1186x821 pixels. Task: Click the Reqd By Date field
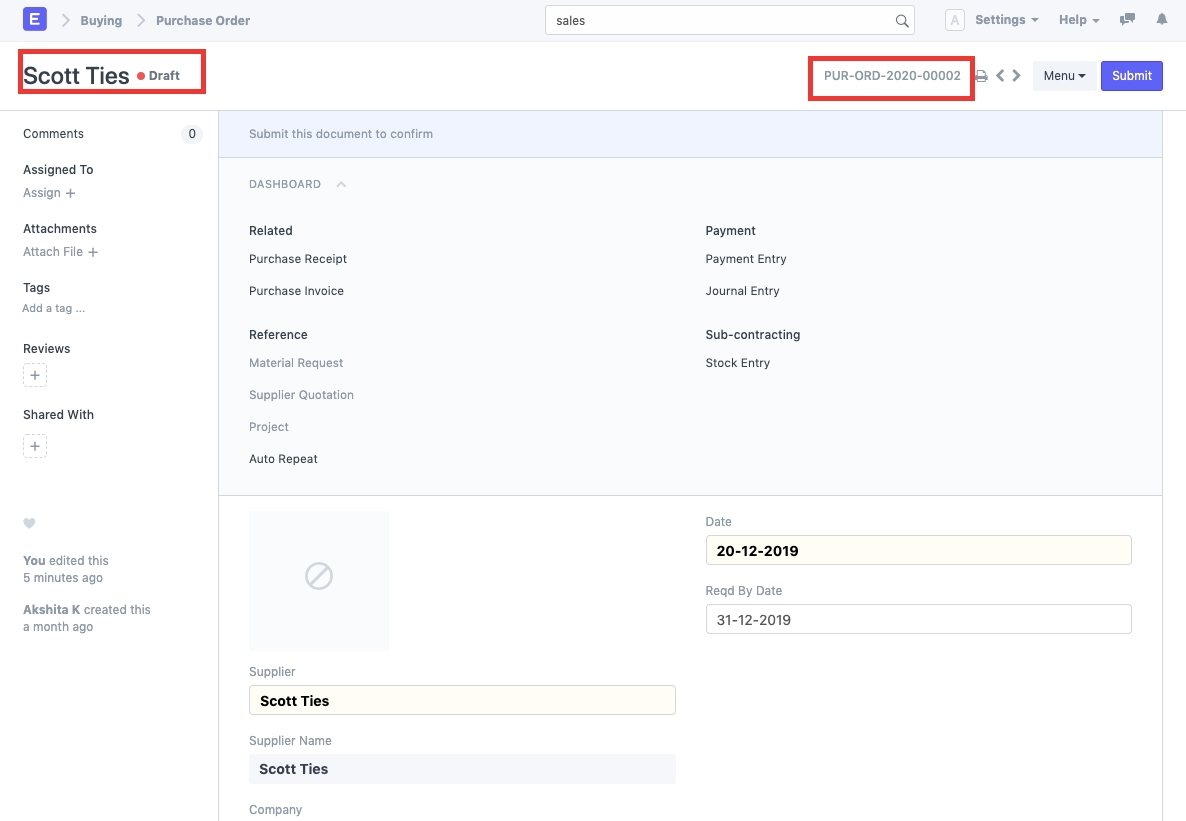click(918, 619)
